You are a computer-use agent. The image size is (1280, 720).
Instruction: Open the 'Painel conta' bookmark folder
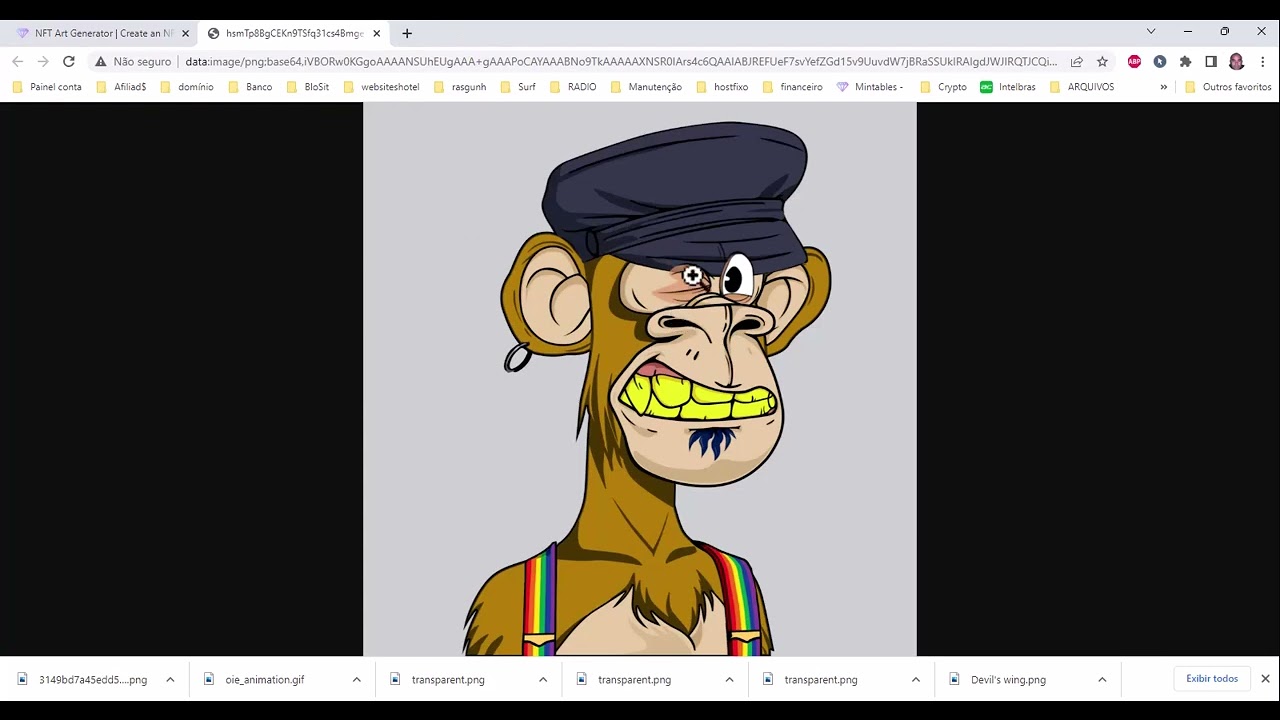[x=47, y=87]
